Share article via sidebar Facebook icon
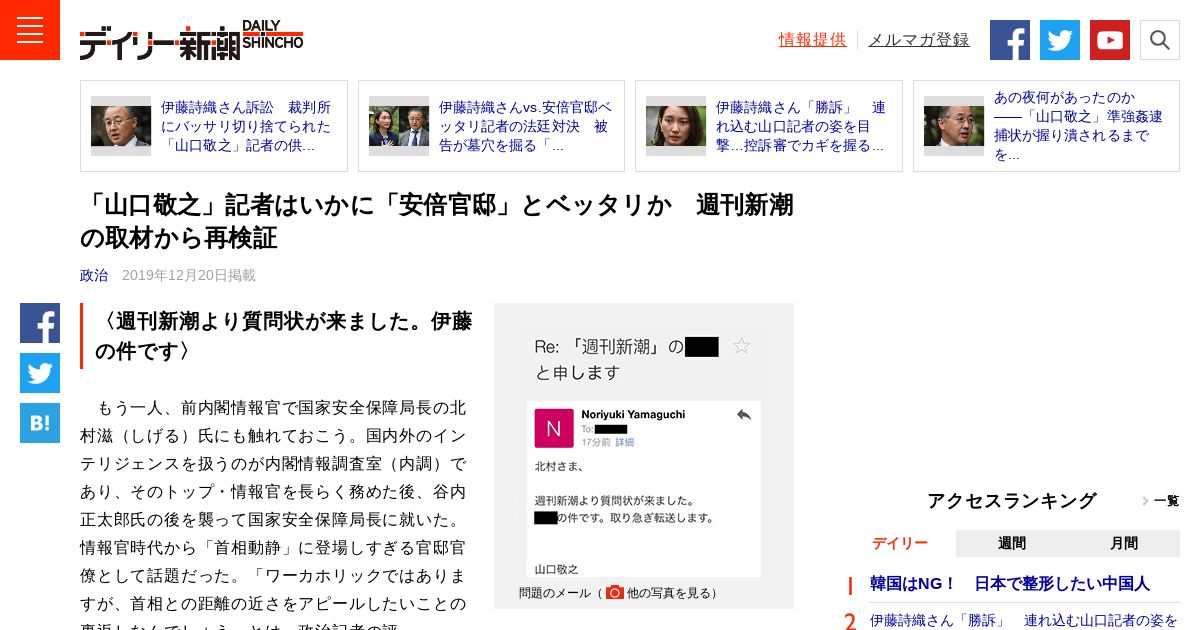The height and width of the screenshot is (630, 1200). point(40,323)
